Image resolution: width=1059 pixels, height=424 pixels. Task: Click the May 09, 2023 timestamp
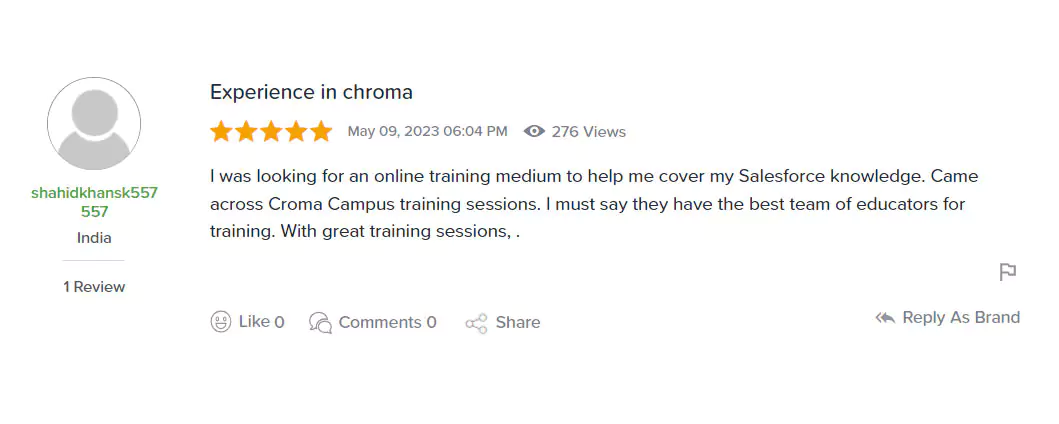(x=427, y=131)
